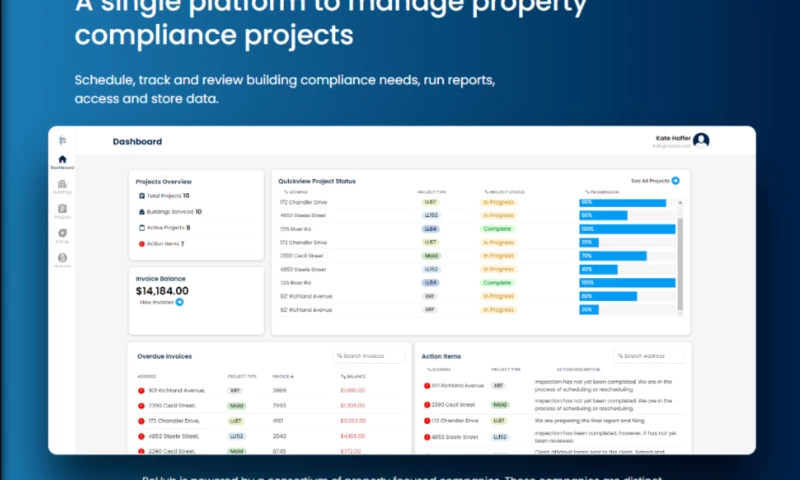Click Action Description header in Action Items
800x480 pixels.
[578, 369]
